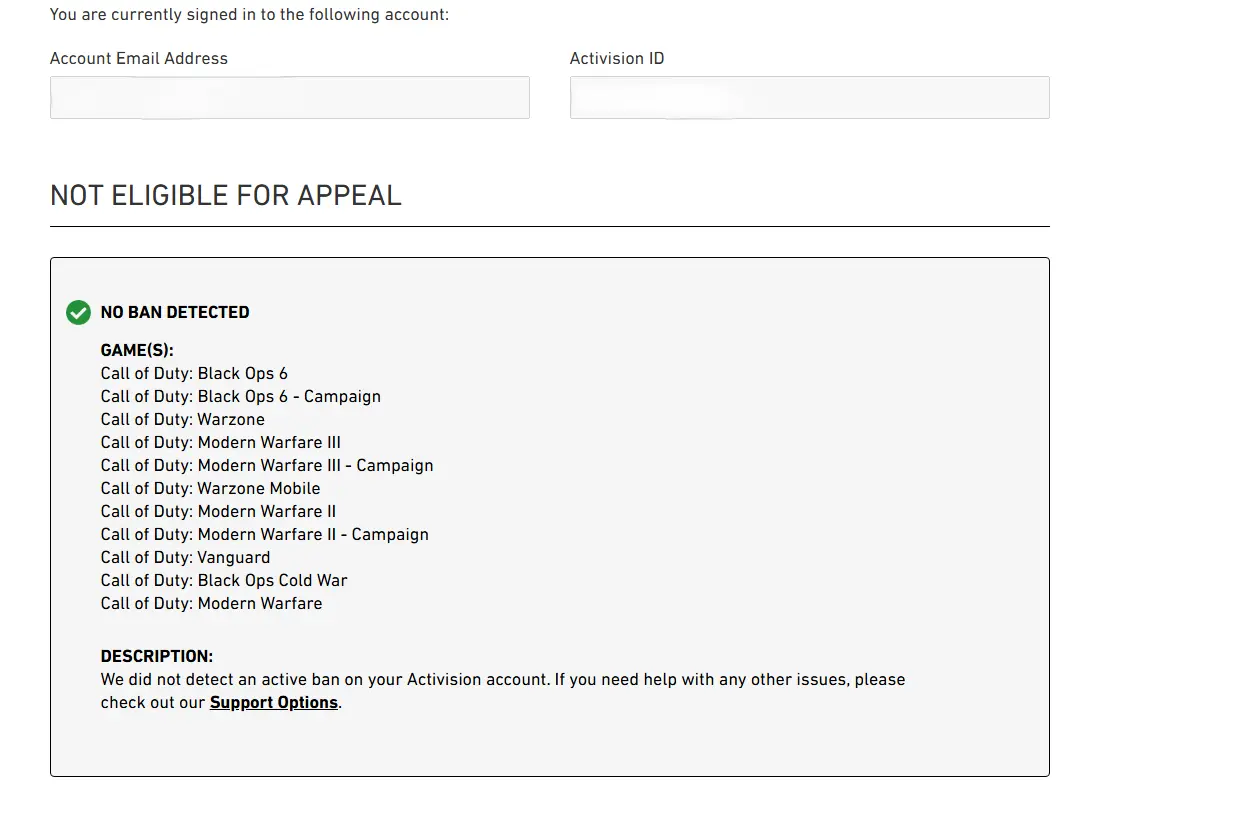Click the Black Ops Cold War entry

pyautogui.click(x=224, y=581)
